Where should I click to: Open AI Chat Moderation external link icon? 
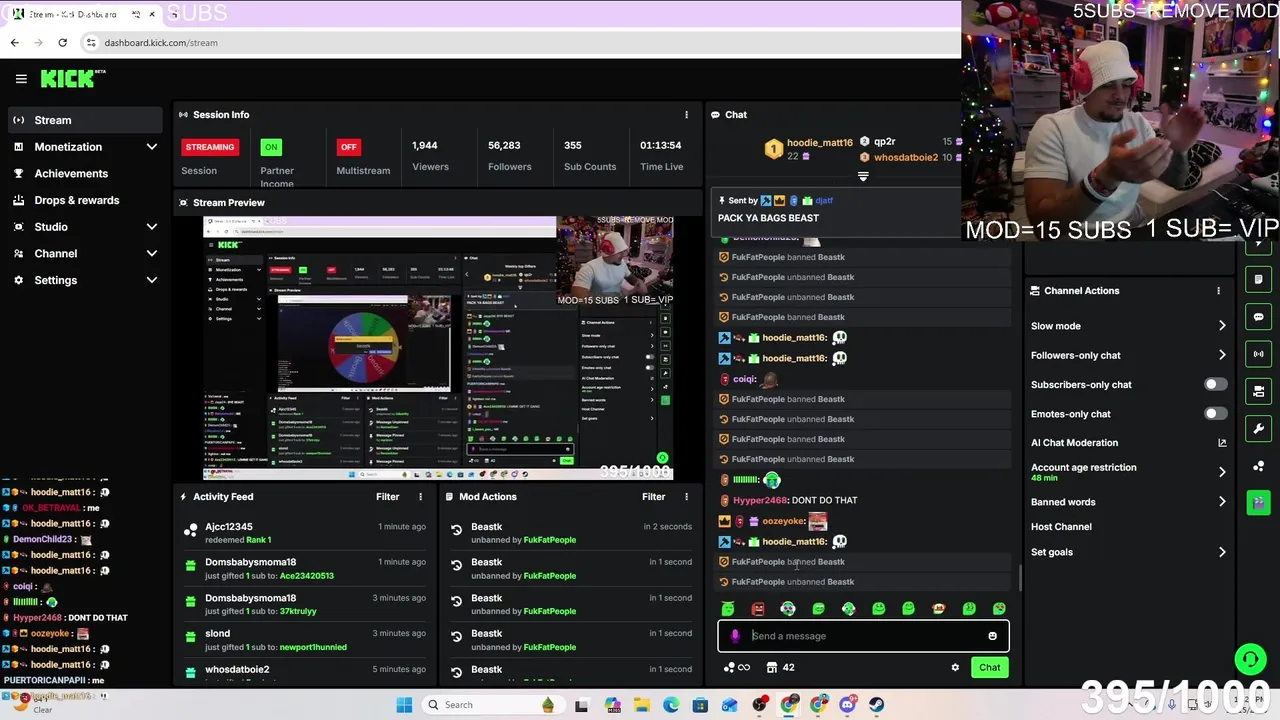tap(1222, 443)
